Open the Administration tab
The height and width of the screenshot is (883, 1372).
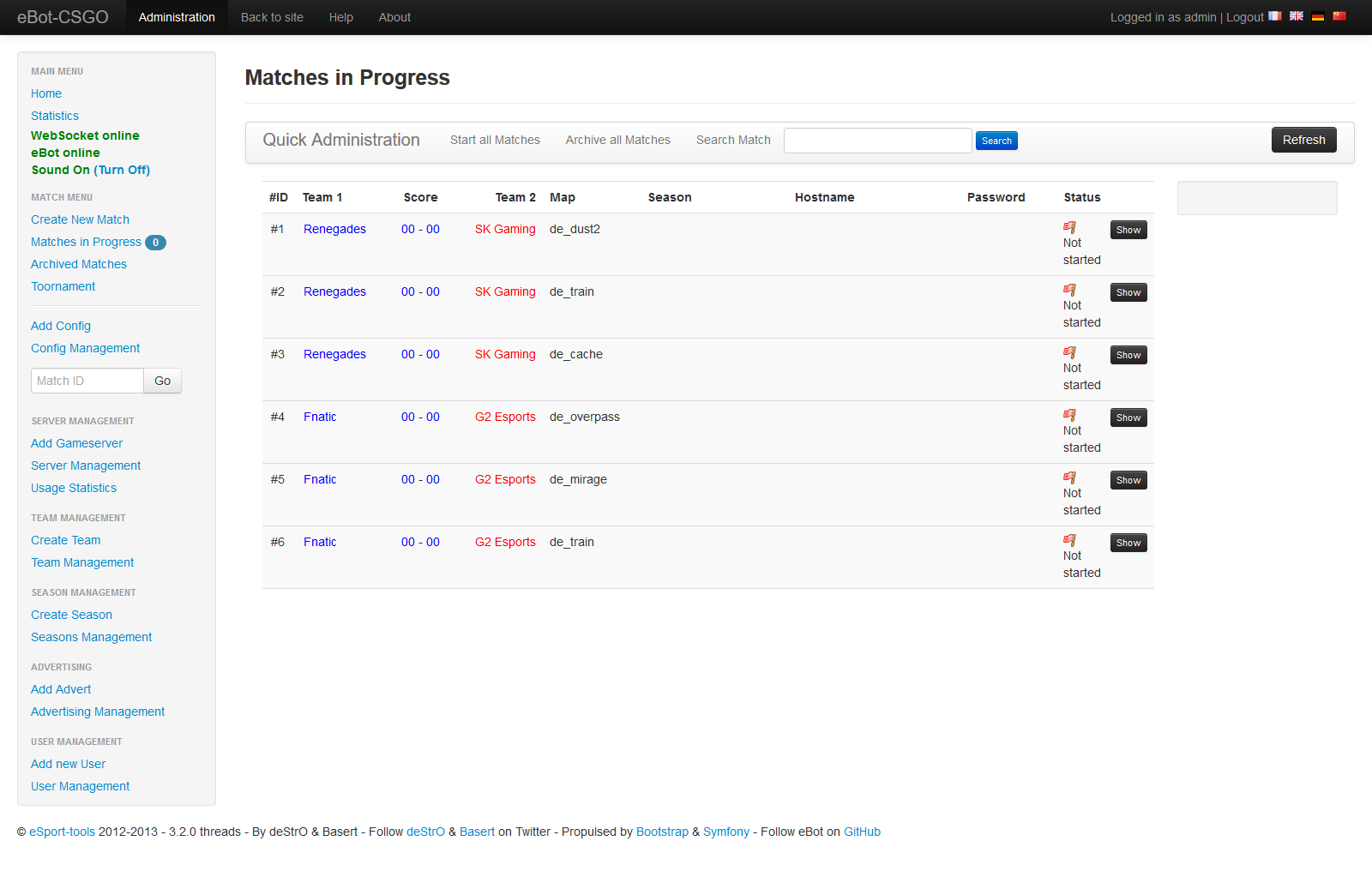point(177,17)
